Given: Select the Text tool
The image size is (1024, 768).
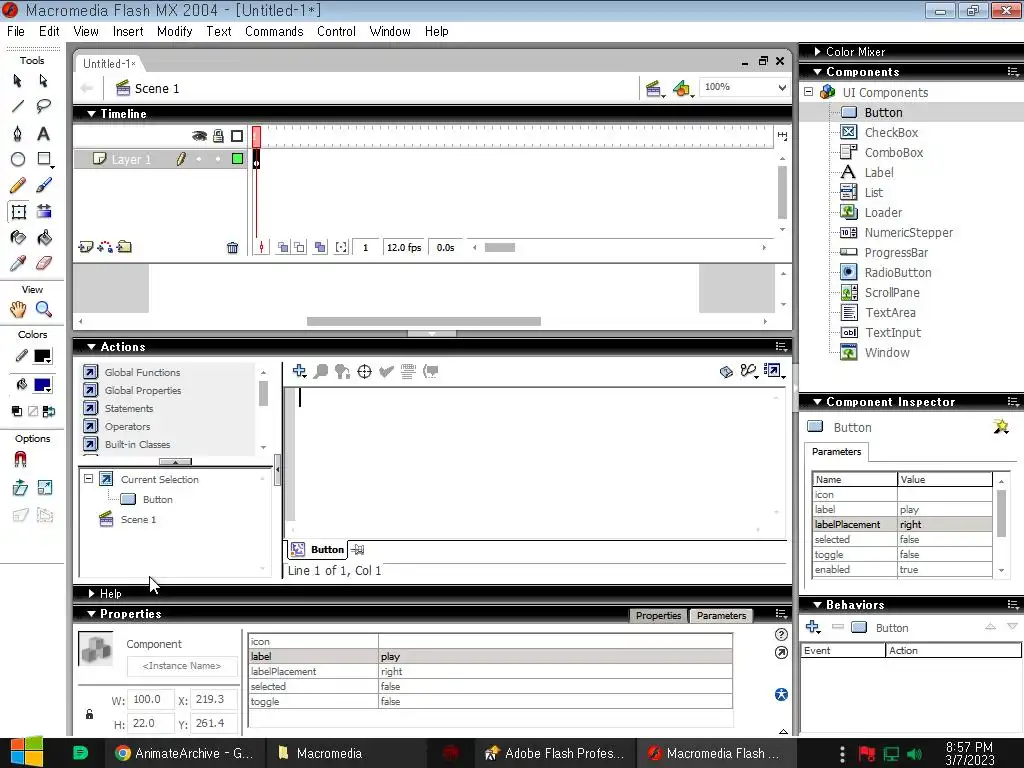Looking at the screenshot, I should pos(43,133).
